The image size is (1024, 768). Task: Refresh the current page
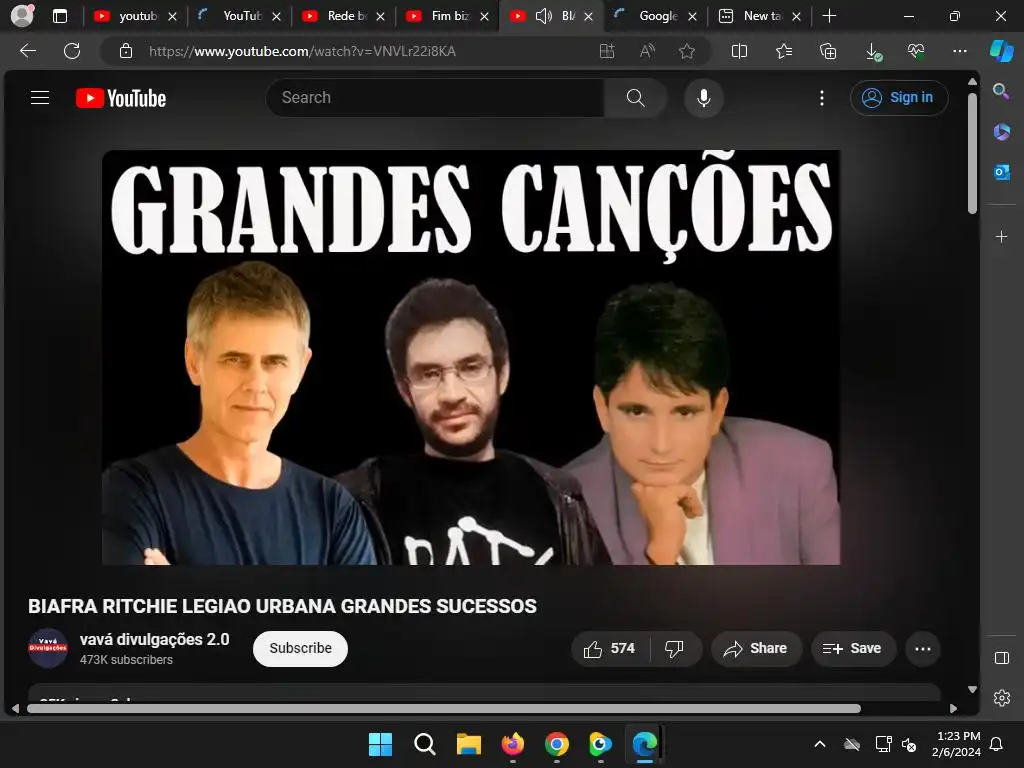pyautogui.click(x=72, y=51)
